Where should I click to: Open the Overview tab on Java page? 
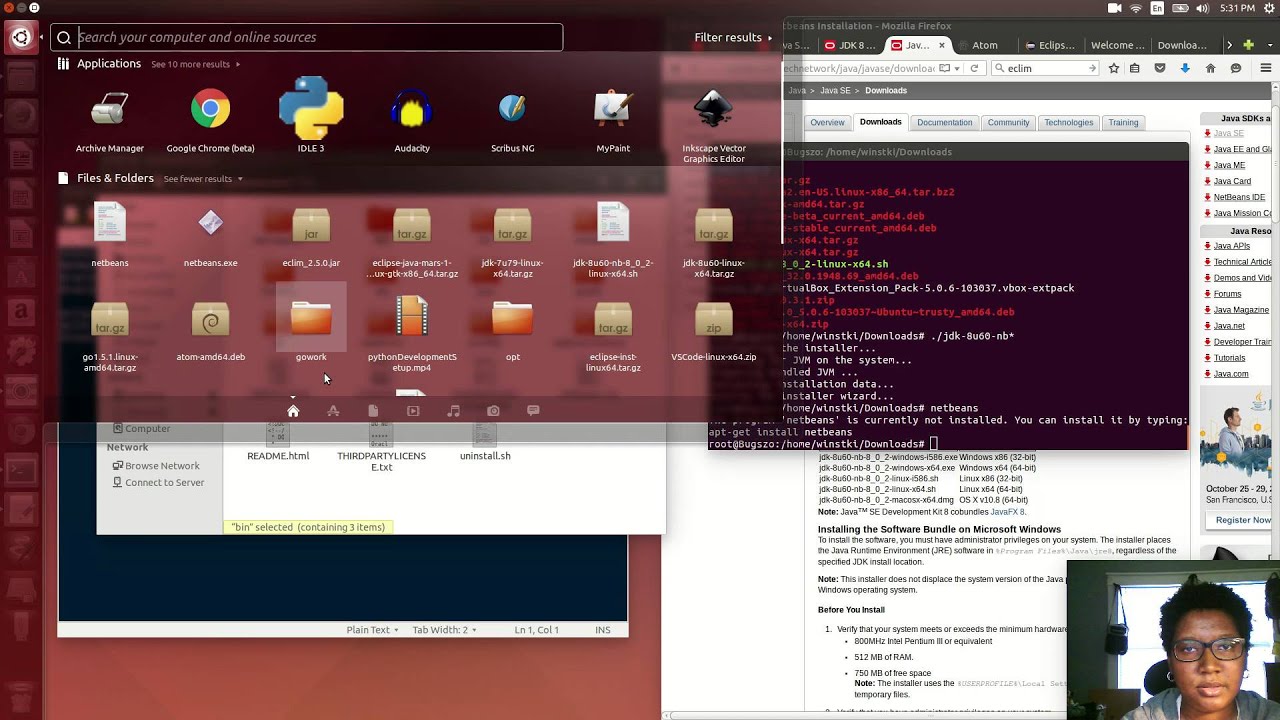click(x=827, y=122)
